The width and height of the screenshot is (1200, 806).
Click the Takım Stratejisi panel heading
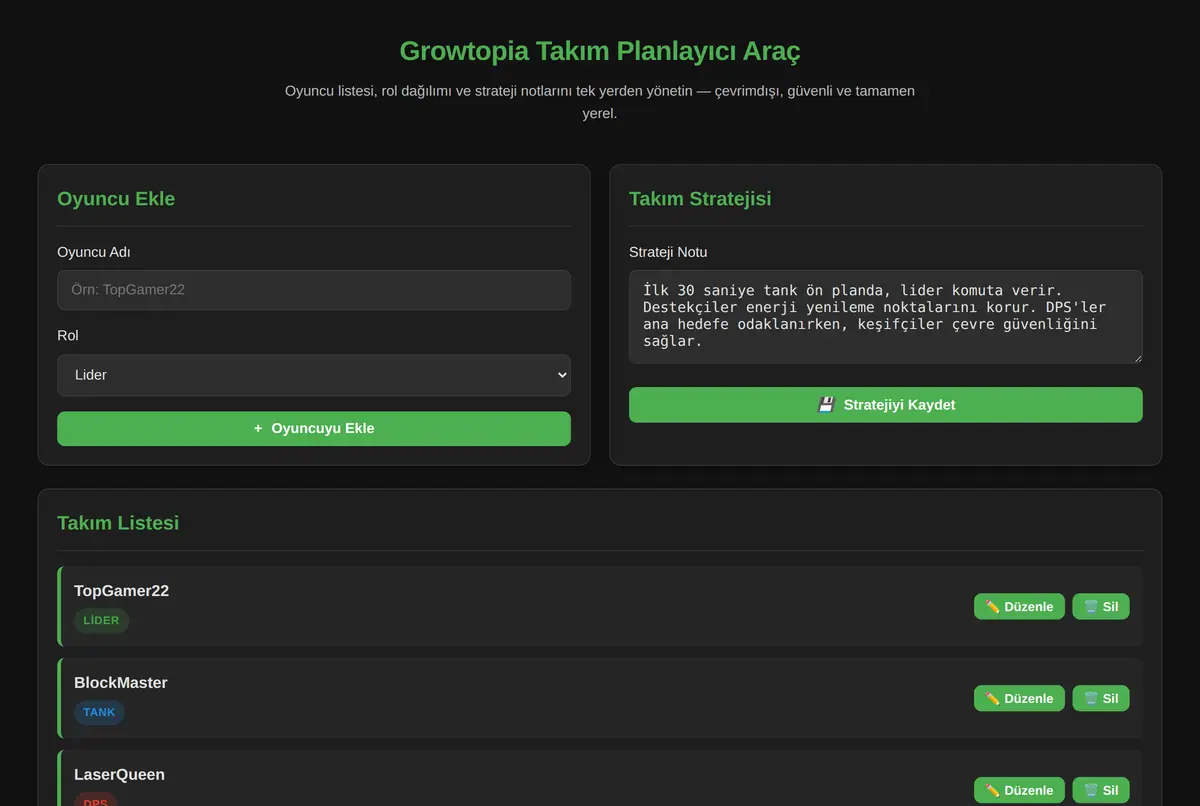700,199
